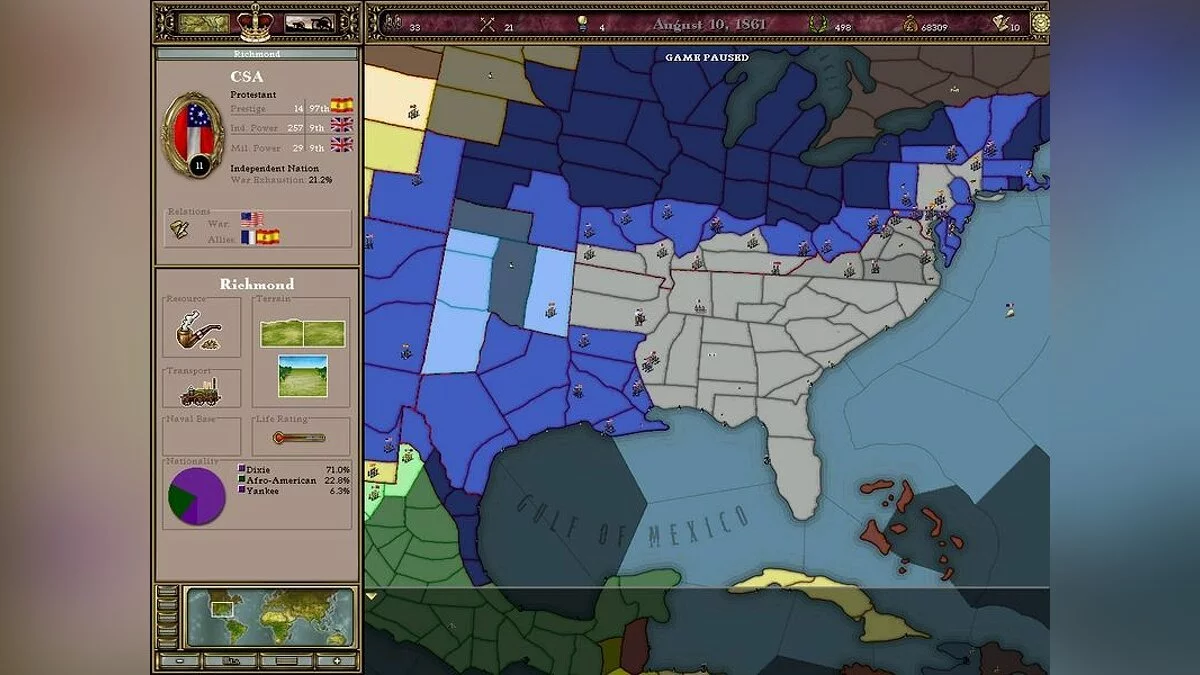Click the army button under the minimap

[230, 660]
